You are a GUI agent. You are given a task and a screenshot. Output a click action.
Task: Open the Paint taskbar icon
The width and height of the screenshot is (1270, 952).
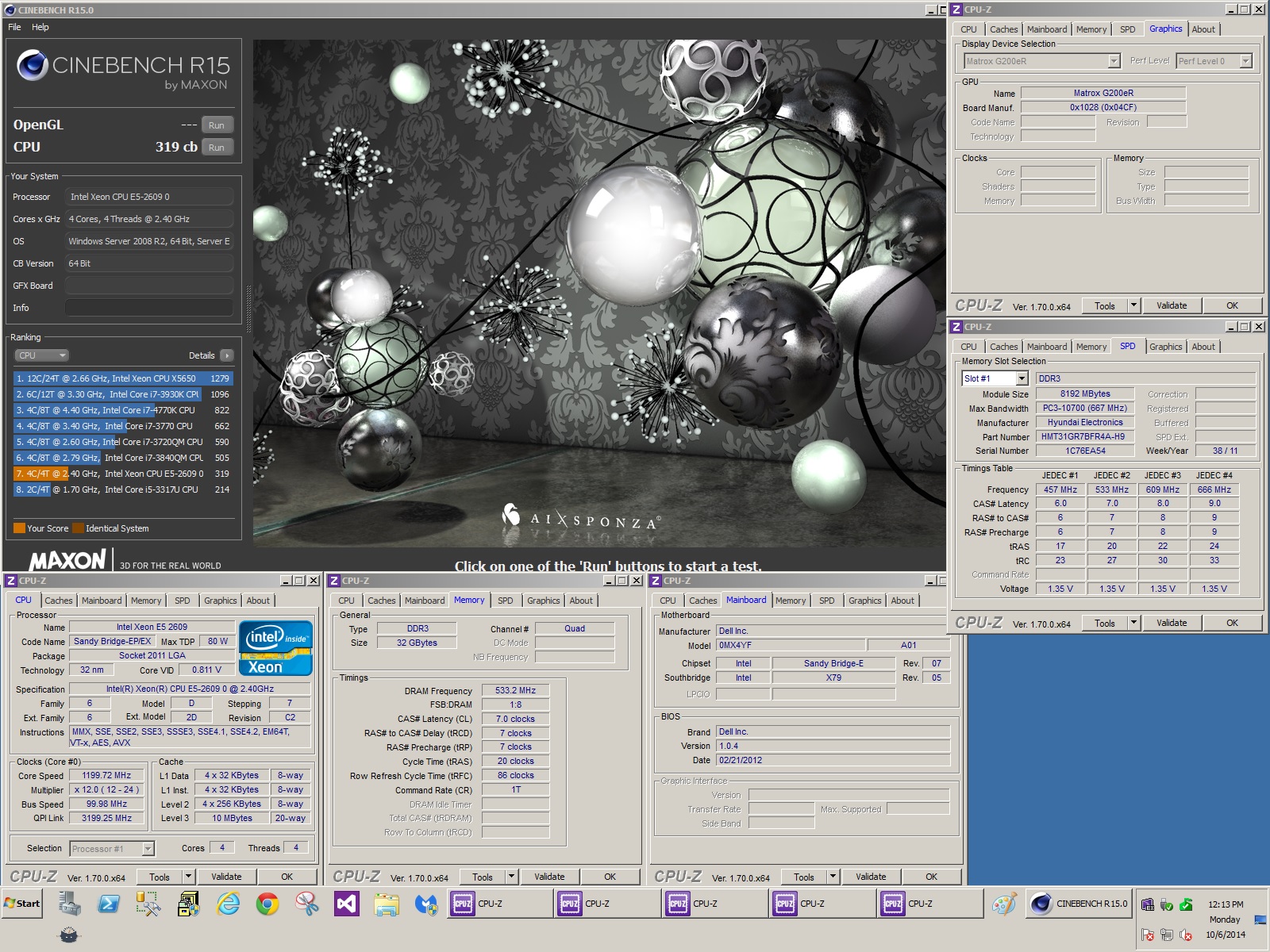click(x=1004, y=903)
